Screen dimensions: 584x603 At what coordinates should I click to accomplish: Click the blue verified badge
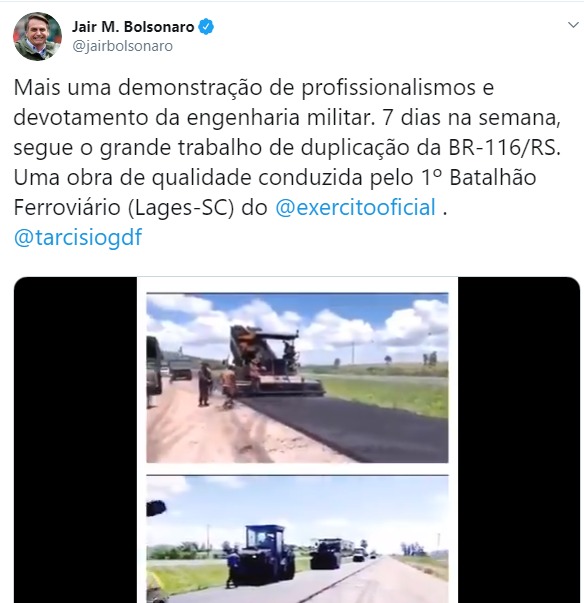point(206,27)
